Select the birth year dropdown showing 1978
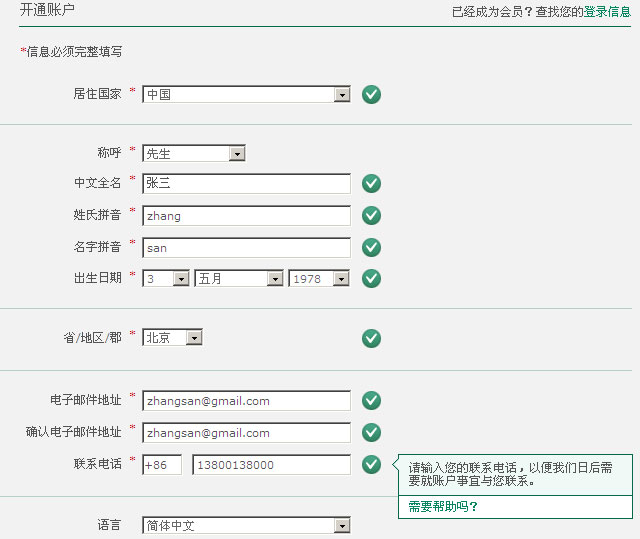This screenshot has width=640, height=539. click(x=319, y=279)
